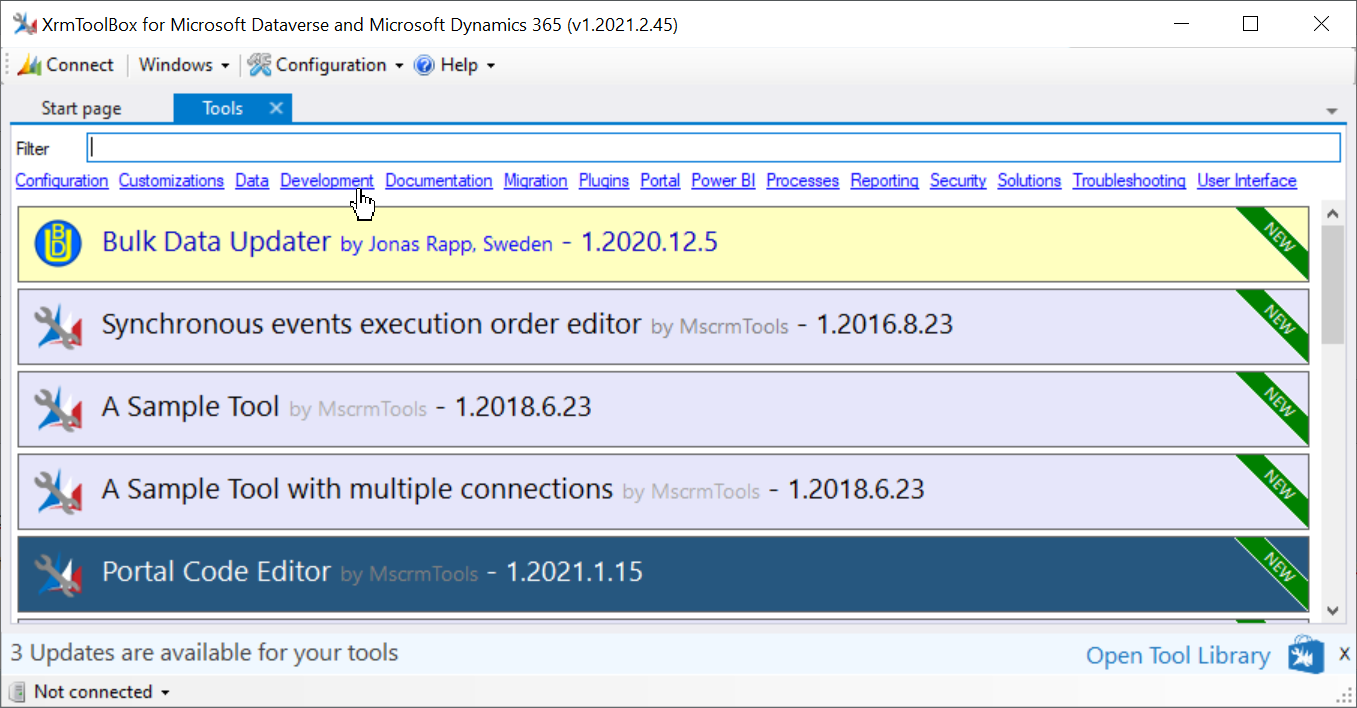Click the Bulk Data Updater tool icon

pyautogui.click(x=58, y=244)
